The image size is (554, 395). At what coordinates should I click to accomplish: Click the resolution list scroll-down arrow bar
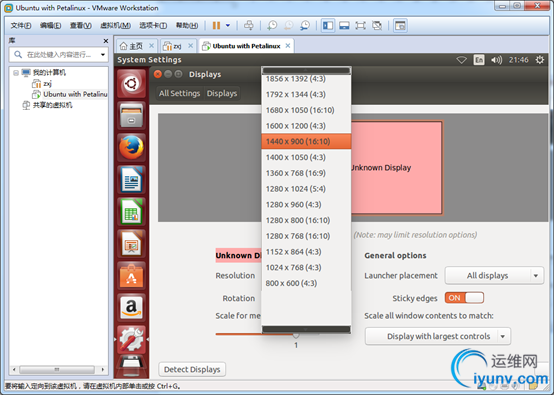pos(306,329)
